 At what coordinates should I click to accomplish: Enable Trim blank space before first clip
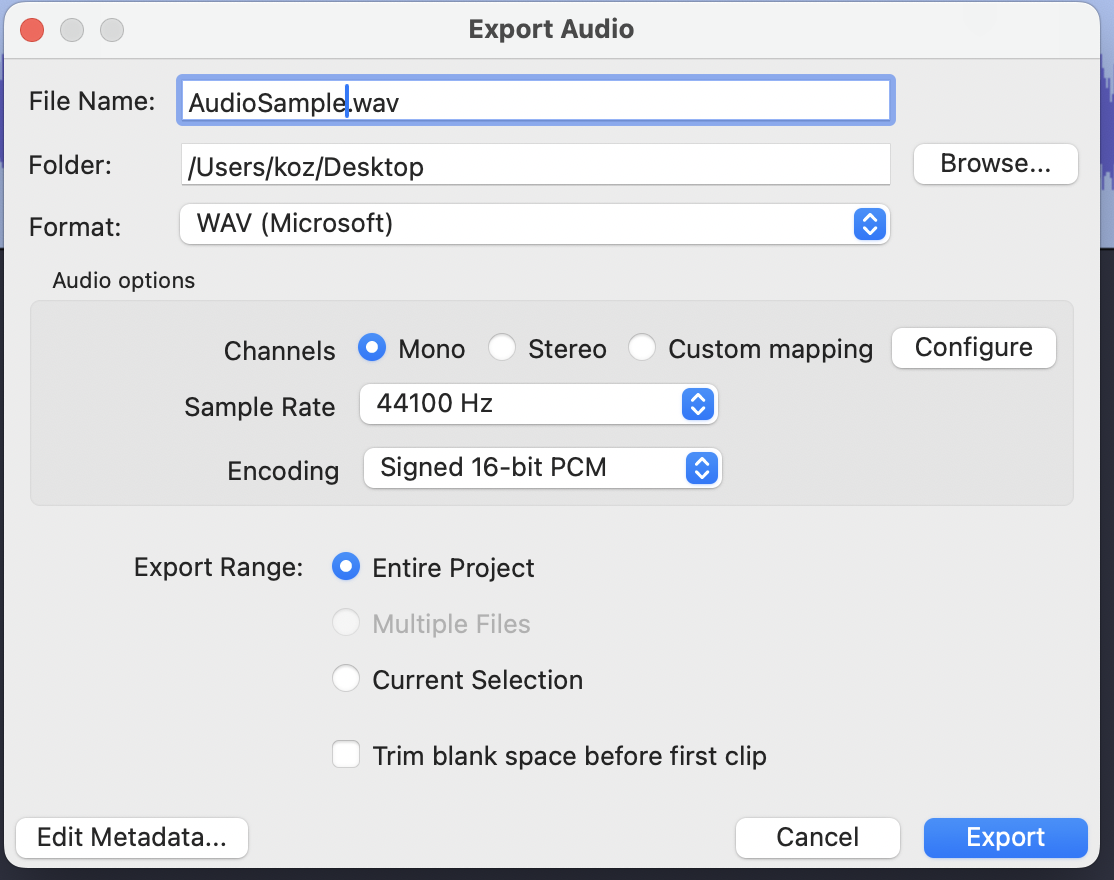tap(346, 755)
